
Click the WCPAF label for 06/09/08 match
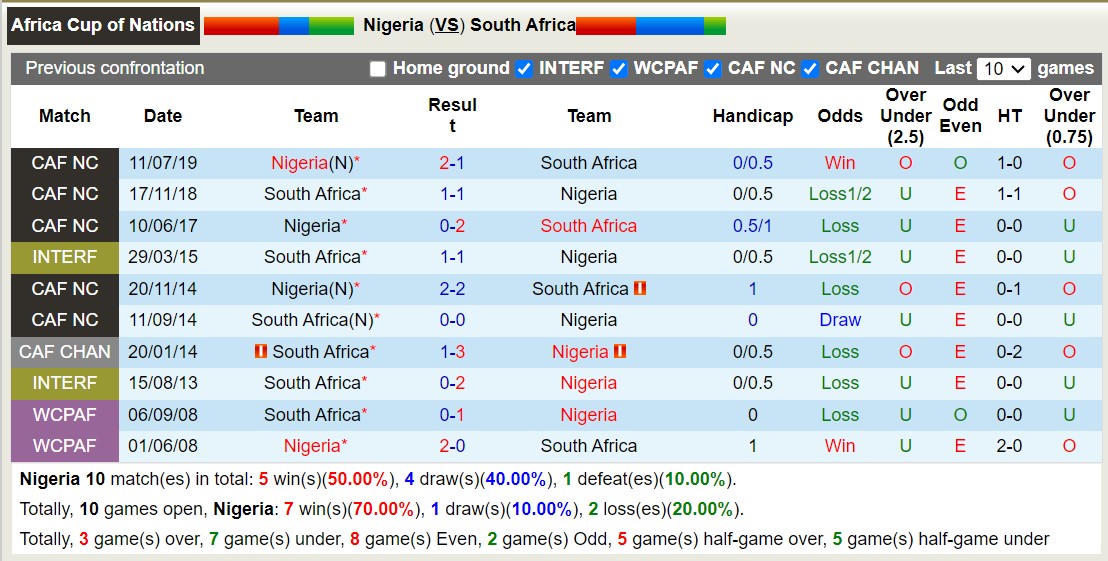click(65, 414)
